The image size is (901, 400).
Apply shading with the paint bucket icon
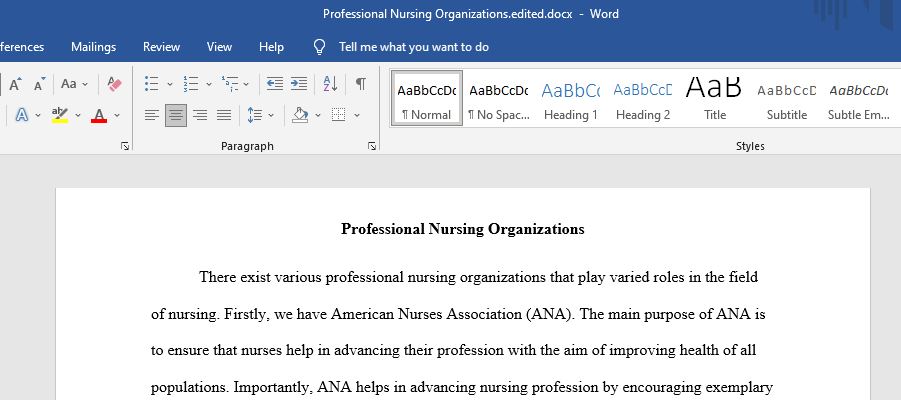(301, 116)
